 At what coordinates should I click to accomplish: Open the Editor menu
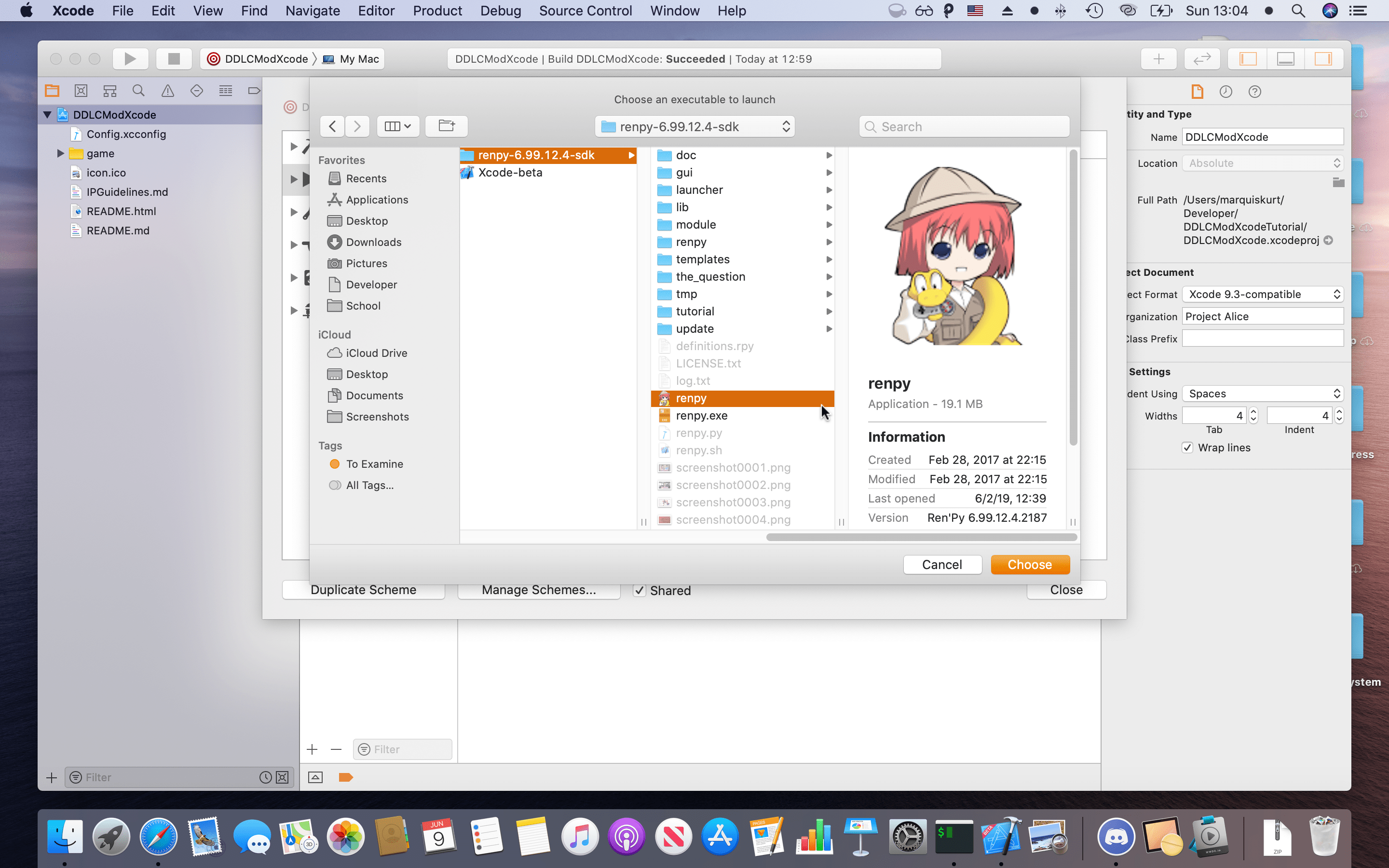click(x=377, y=11)
